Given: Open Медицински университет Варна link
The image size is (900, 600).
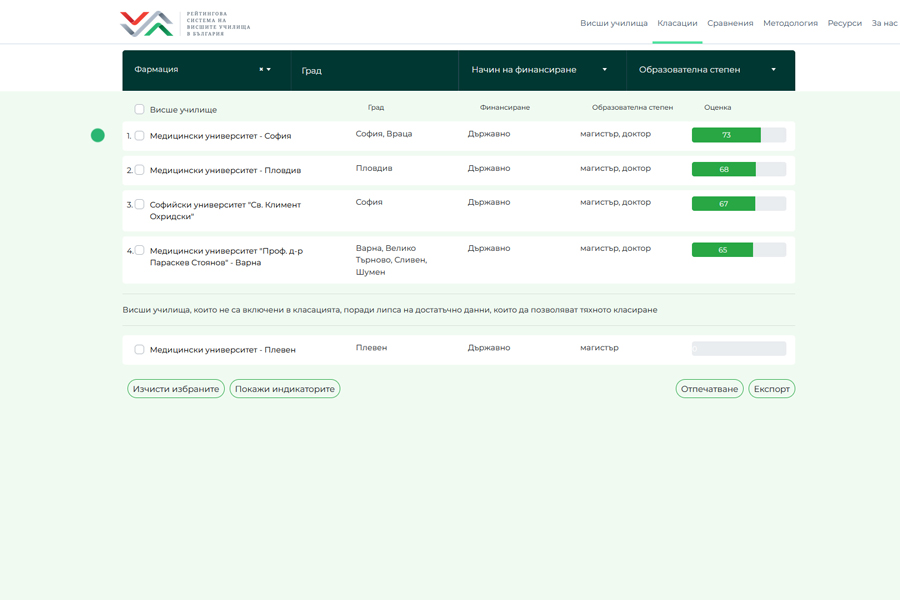Looking at the screenshot, I should tap(226, 257).
